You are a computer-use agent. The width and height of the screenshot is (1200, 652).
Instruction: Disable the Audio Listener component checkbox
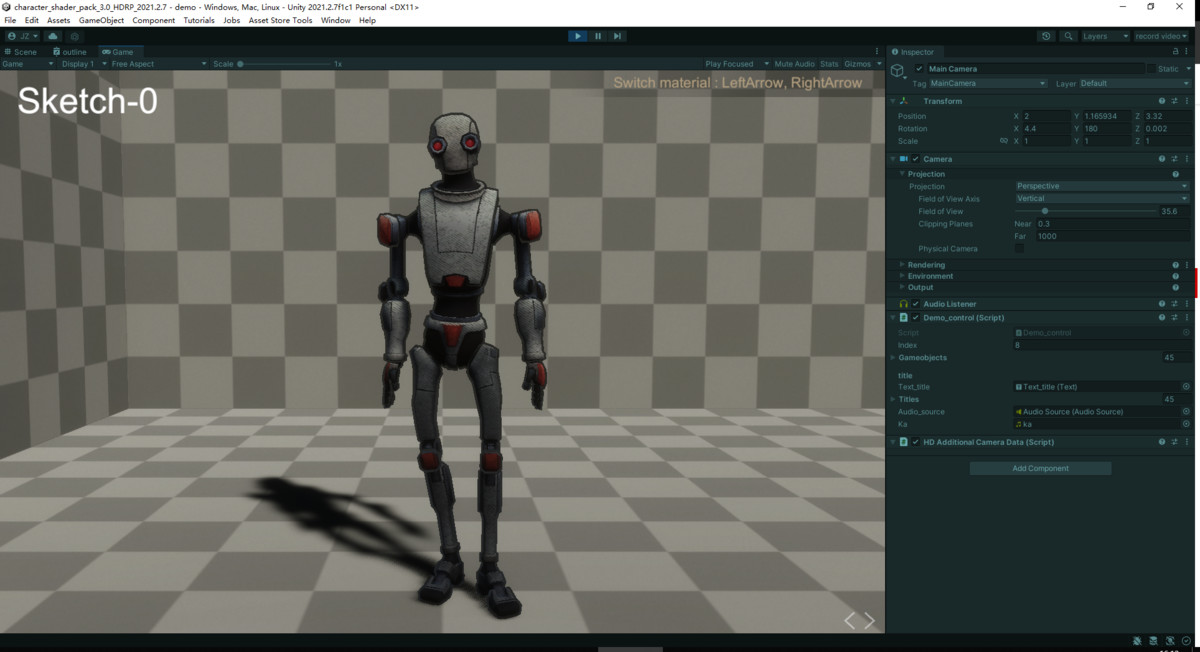[915, 304]
